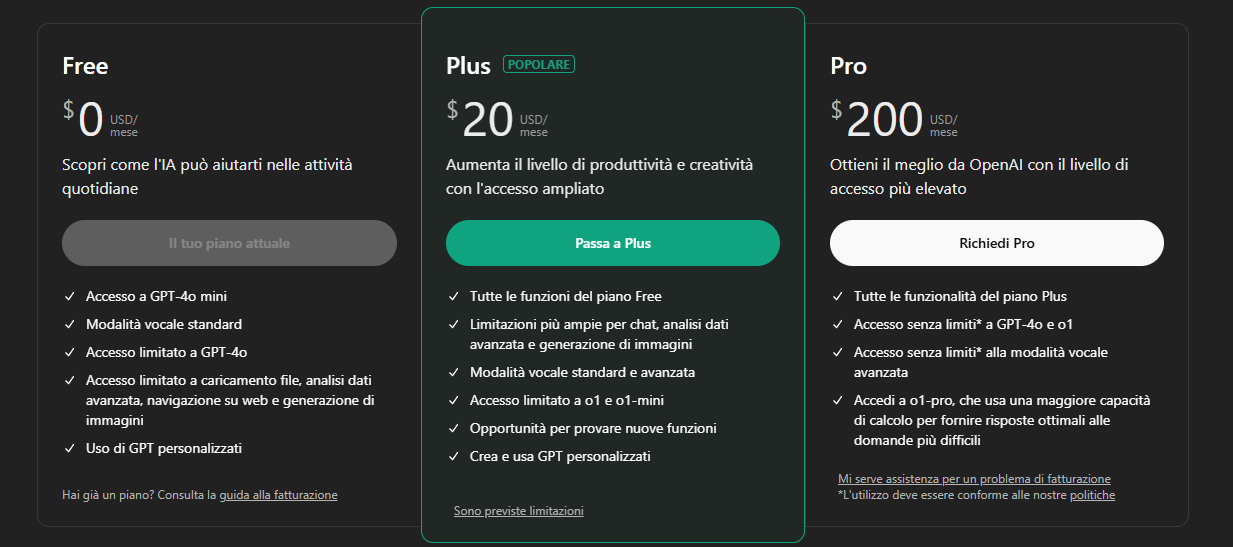Click the billing problem assistance link
Image resolution: width=1233 pixels, height=547 pixels.
tap(974, 479)
